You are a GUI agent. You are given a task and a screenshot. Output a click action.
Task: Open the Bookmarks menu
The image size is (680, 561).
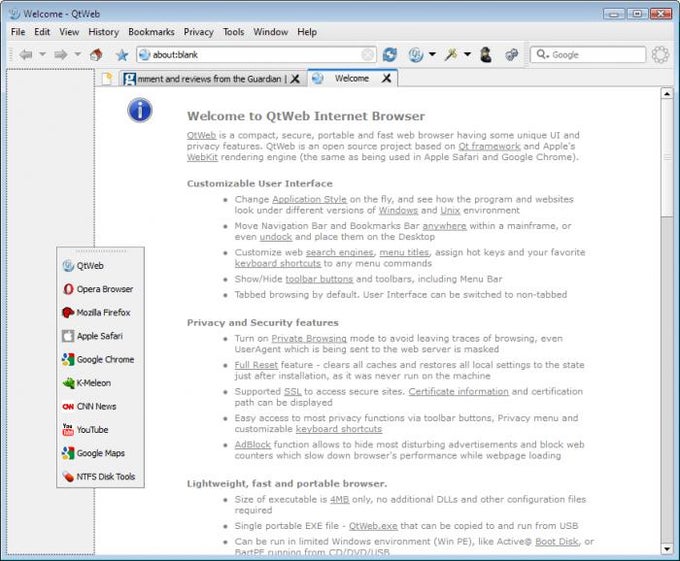[x=151, y=32]
